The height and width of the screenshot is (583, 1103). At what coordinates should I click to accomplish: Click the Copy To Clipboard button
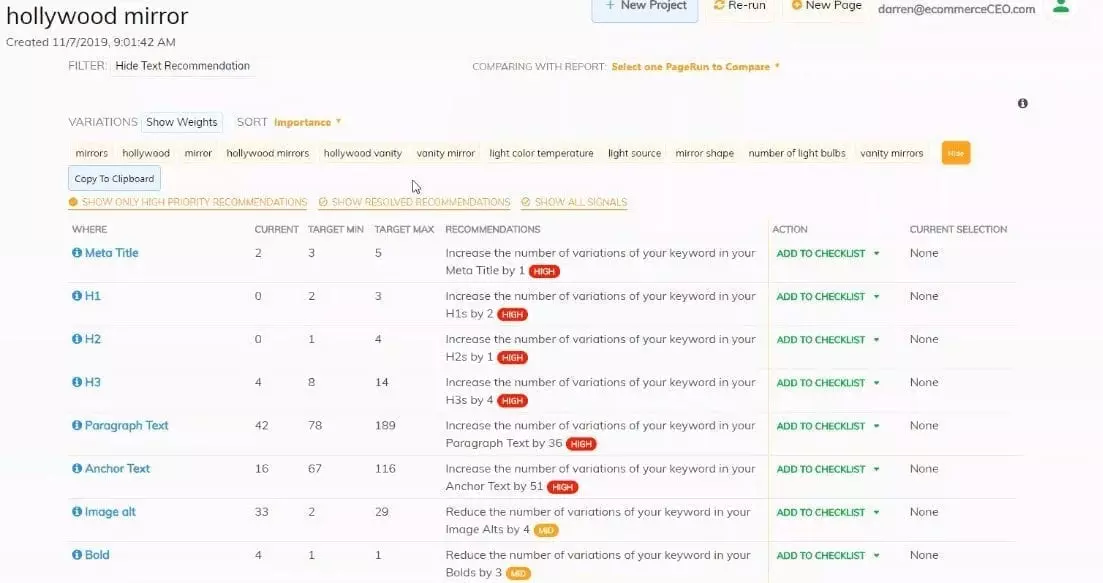pos(114,178)
